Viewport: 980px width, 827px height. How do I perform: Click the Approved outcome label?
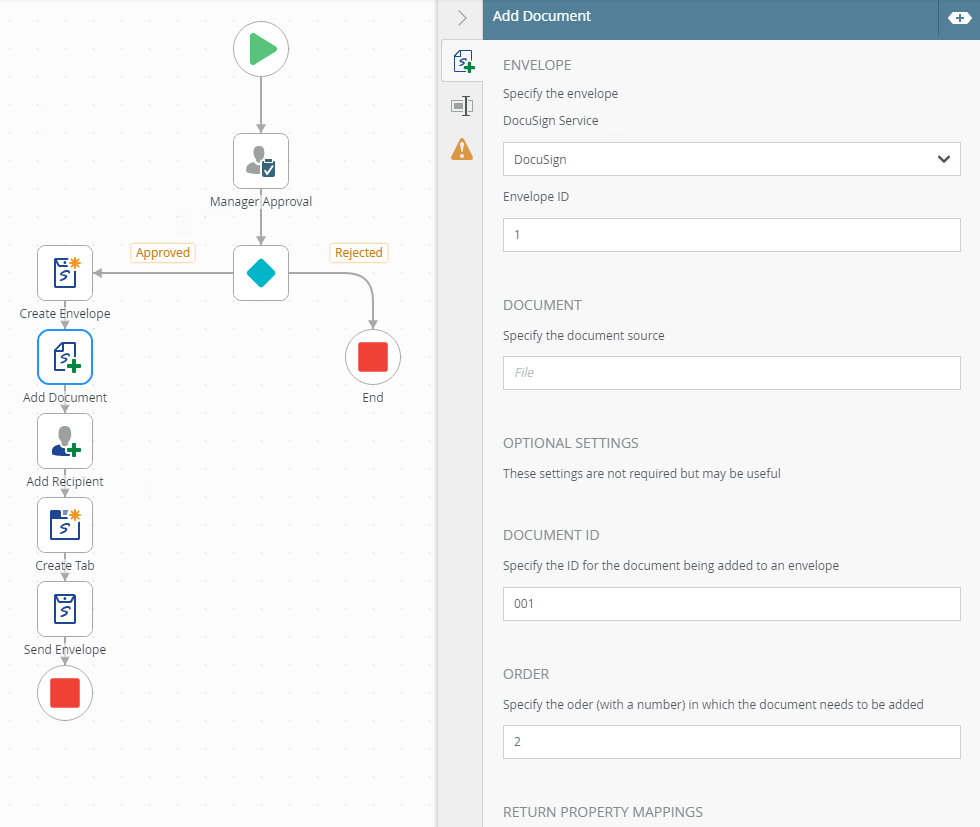[163, 253]
